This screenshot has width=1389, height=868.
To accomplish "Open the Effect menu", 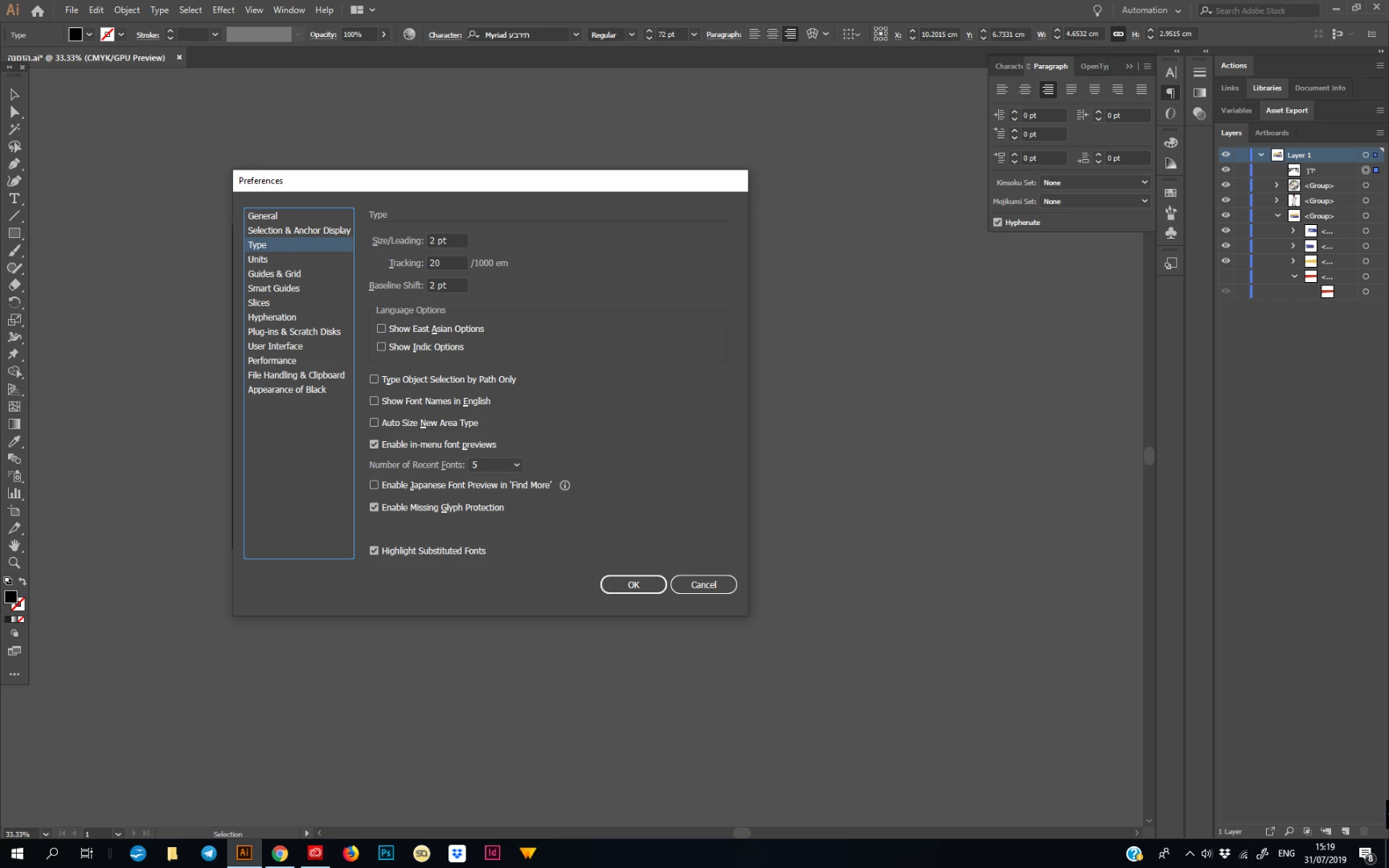I will coord(223,10).
